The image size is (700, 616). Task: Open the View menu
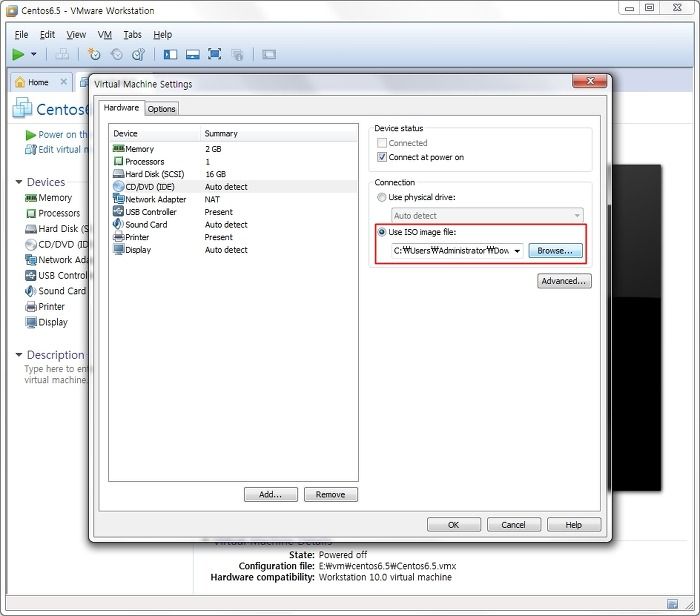point(76,34)
